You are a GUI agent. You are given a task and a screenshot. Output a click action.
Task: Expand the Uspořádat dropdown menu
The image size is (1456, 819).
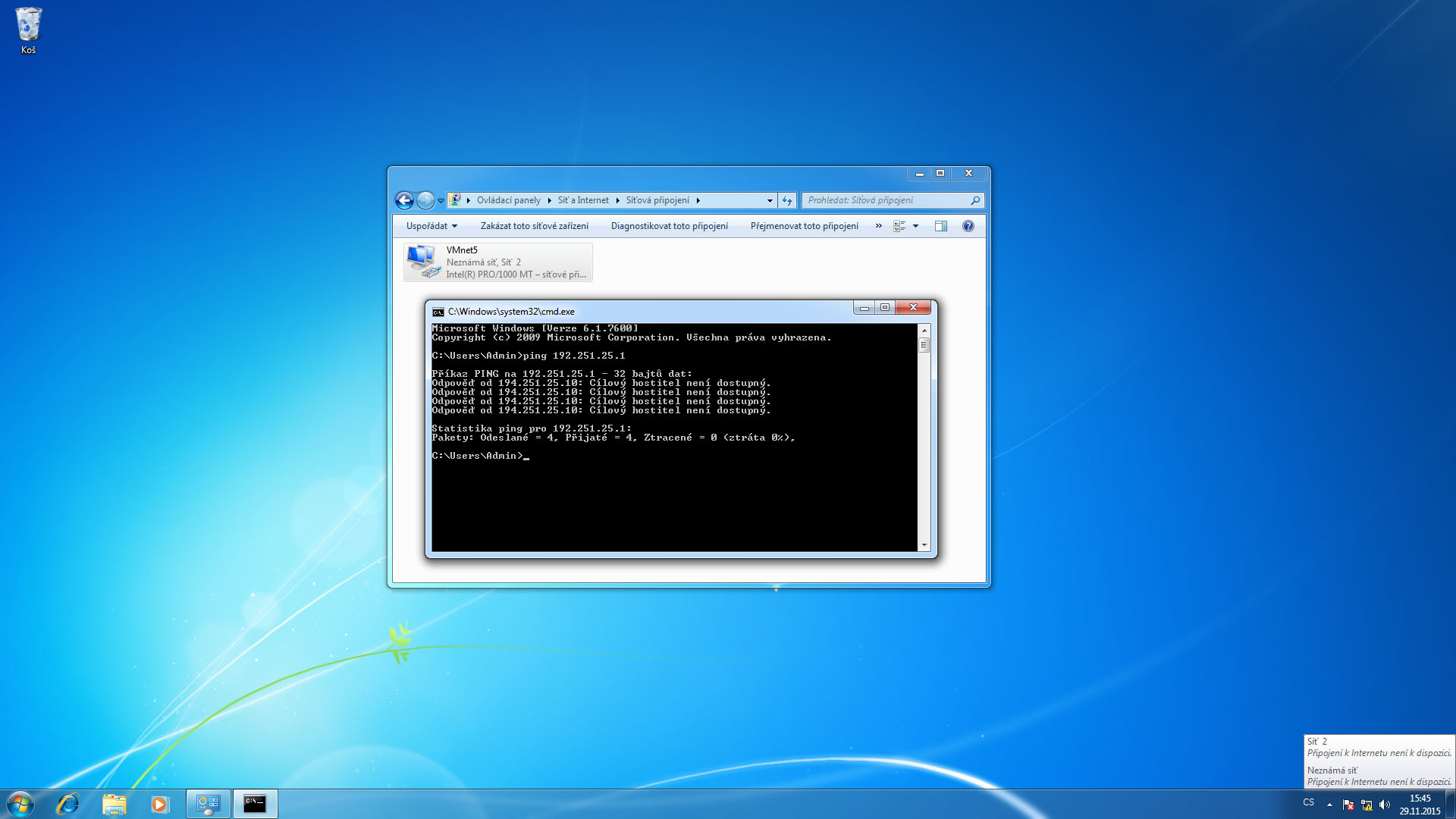tap(431, 226)
